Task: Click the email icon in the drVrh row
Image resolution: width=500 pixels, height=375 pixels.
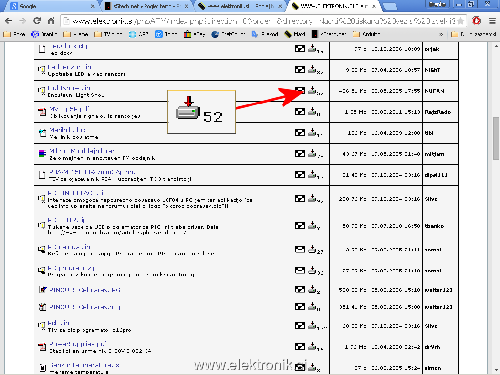Action: [300, 347]
